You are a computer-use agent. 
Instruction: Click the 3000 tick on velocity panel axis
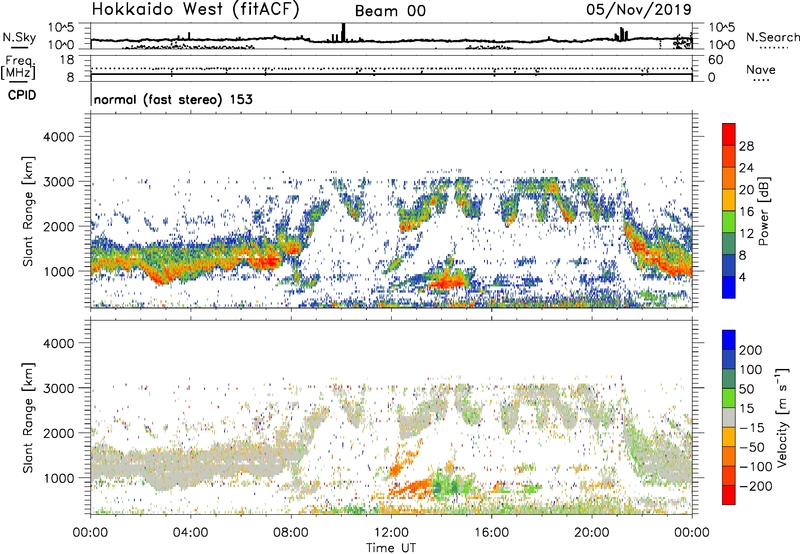59,388
